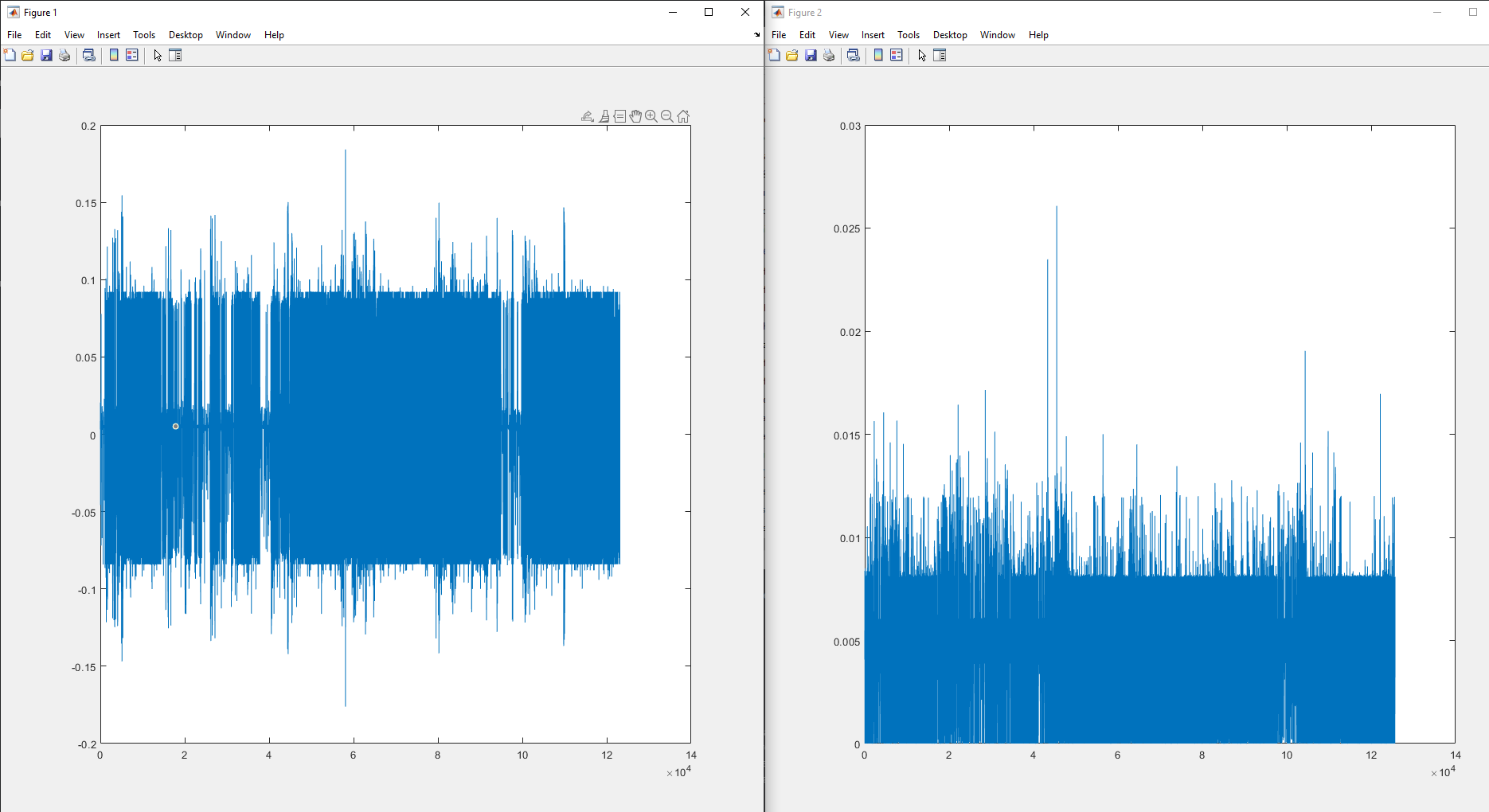Toggle the Zoom In tool above Figure 1 plot
The image size is (1489, 812).
(x=651, y=116)
